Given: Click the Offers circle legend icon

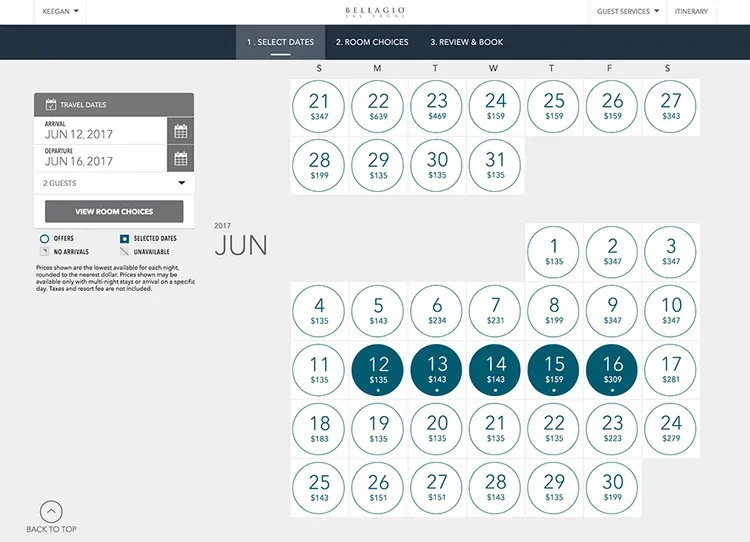Looking at the screenshot, I should pyautogui.click(x=44, y=238).
